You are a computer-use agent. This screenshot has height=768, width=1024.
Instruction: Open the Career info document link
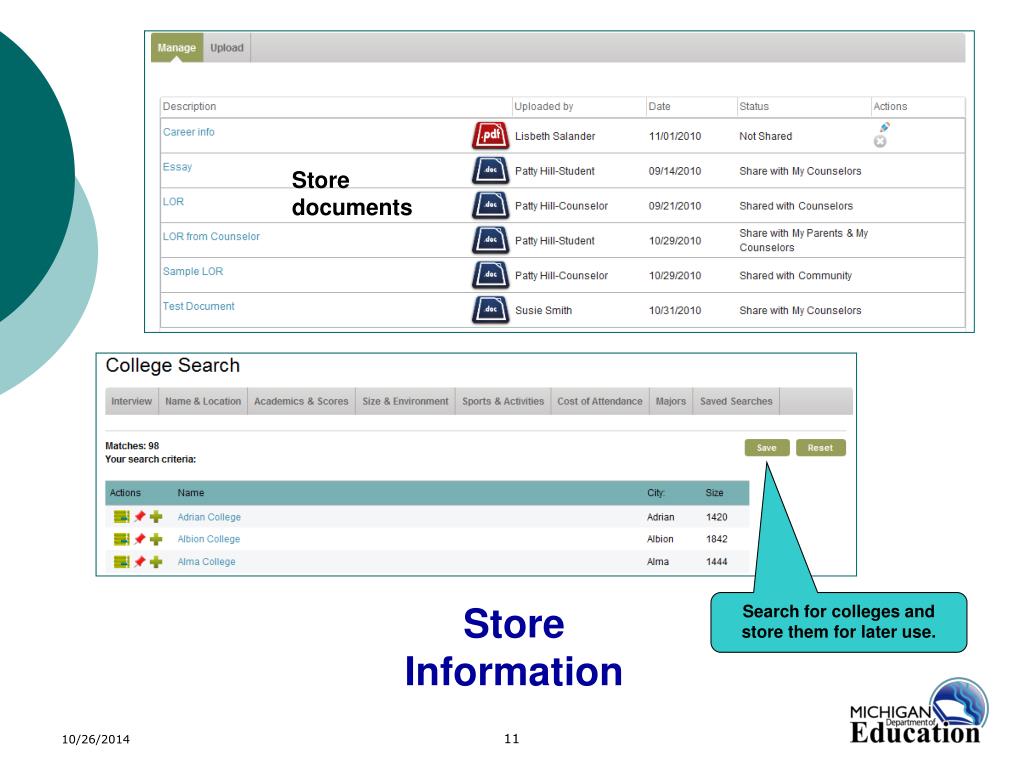(189, 132)
